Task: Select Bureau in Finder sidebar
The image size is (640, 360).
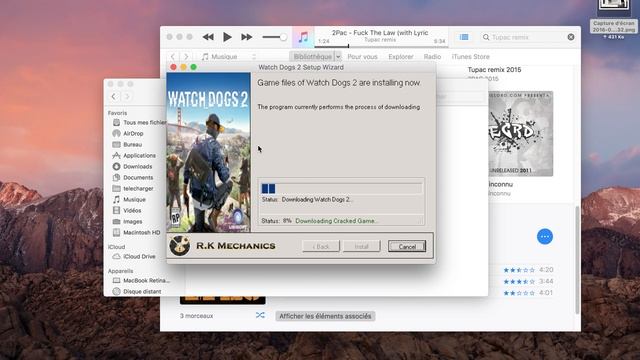Action: [127, 144]
